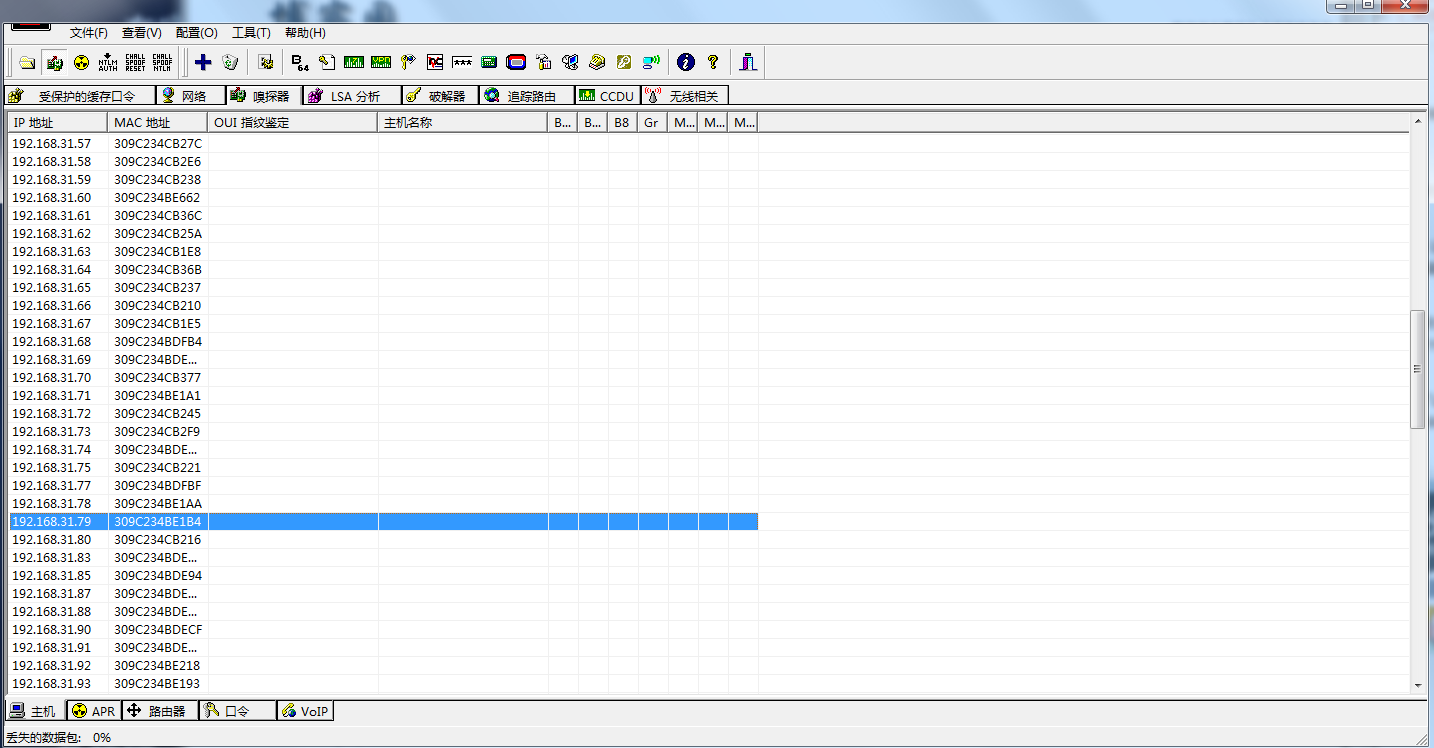Click the yellow question mark Help icon
This screenshot has width=1434, height=748.
712,62
